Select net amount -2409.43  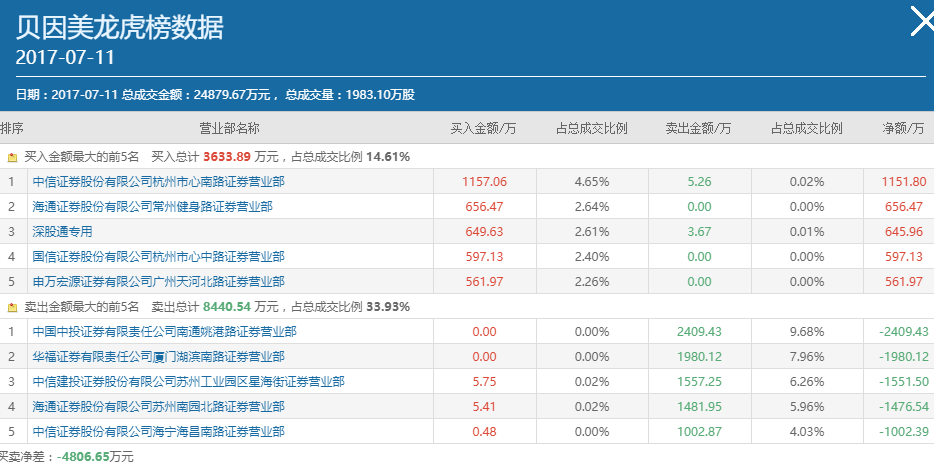904,332
